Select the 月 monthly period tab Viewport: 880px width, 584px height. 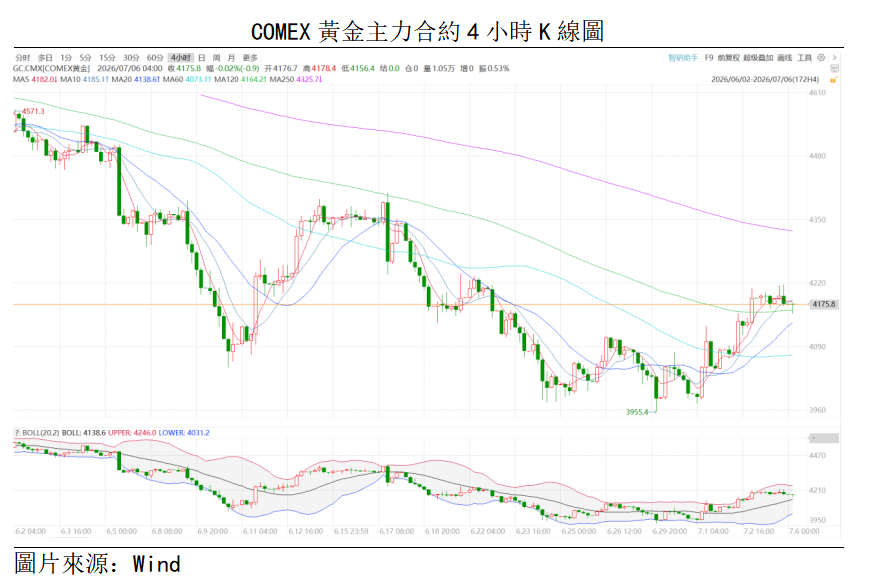(x=231, y=58)
